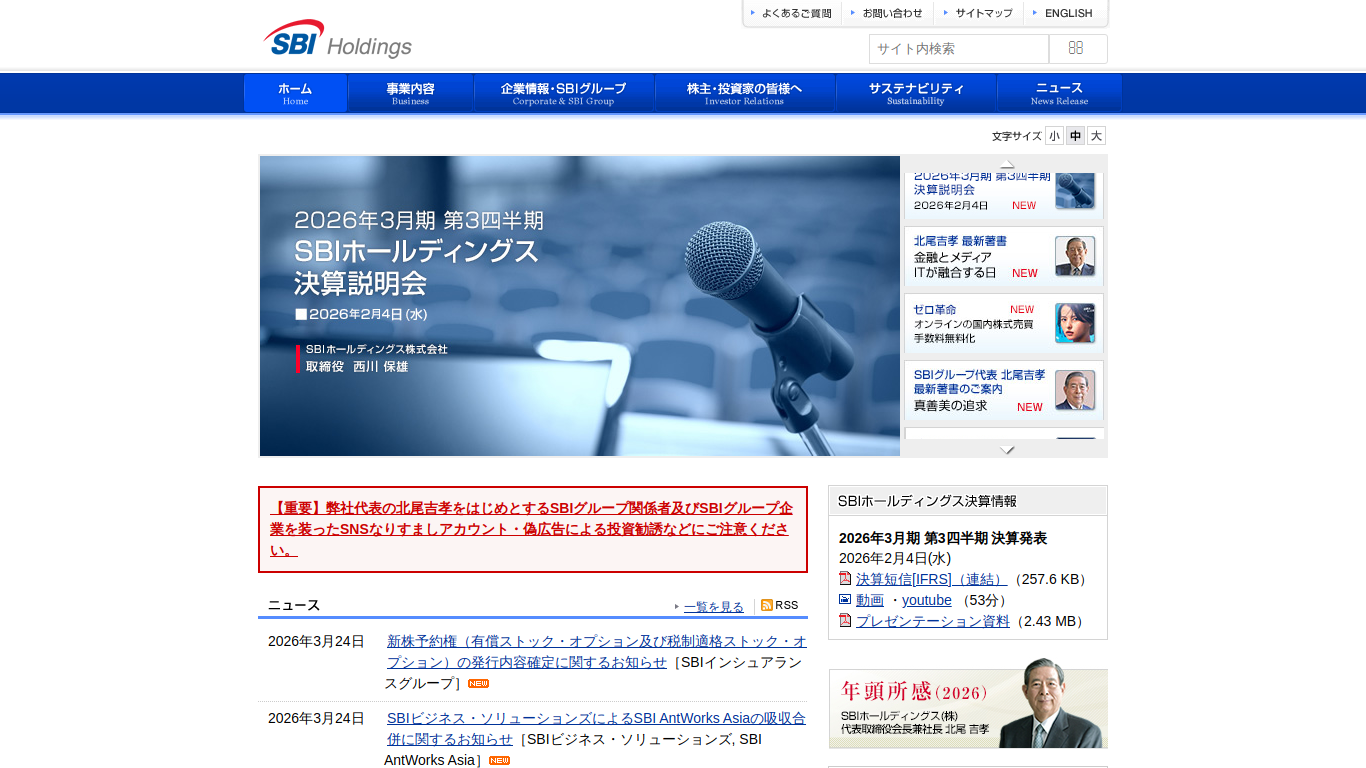Open 企業情報・SBIグループ menu
This screenshot has width=1366, height=768.
coord(563,93)
